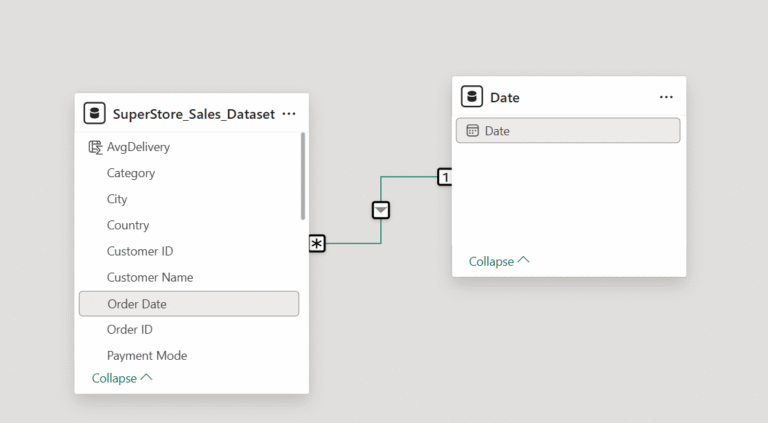768x423 pixels.
Task: Select the Customer Name field
Action: point(189,277)
